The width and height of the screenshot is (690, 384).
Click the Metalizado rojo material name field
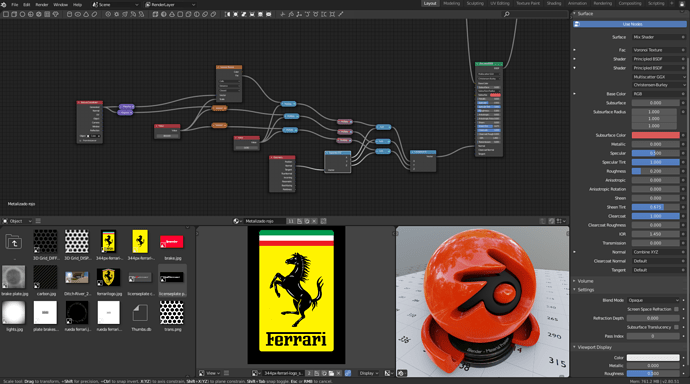264,221
